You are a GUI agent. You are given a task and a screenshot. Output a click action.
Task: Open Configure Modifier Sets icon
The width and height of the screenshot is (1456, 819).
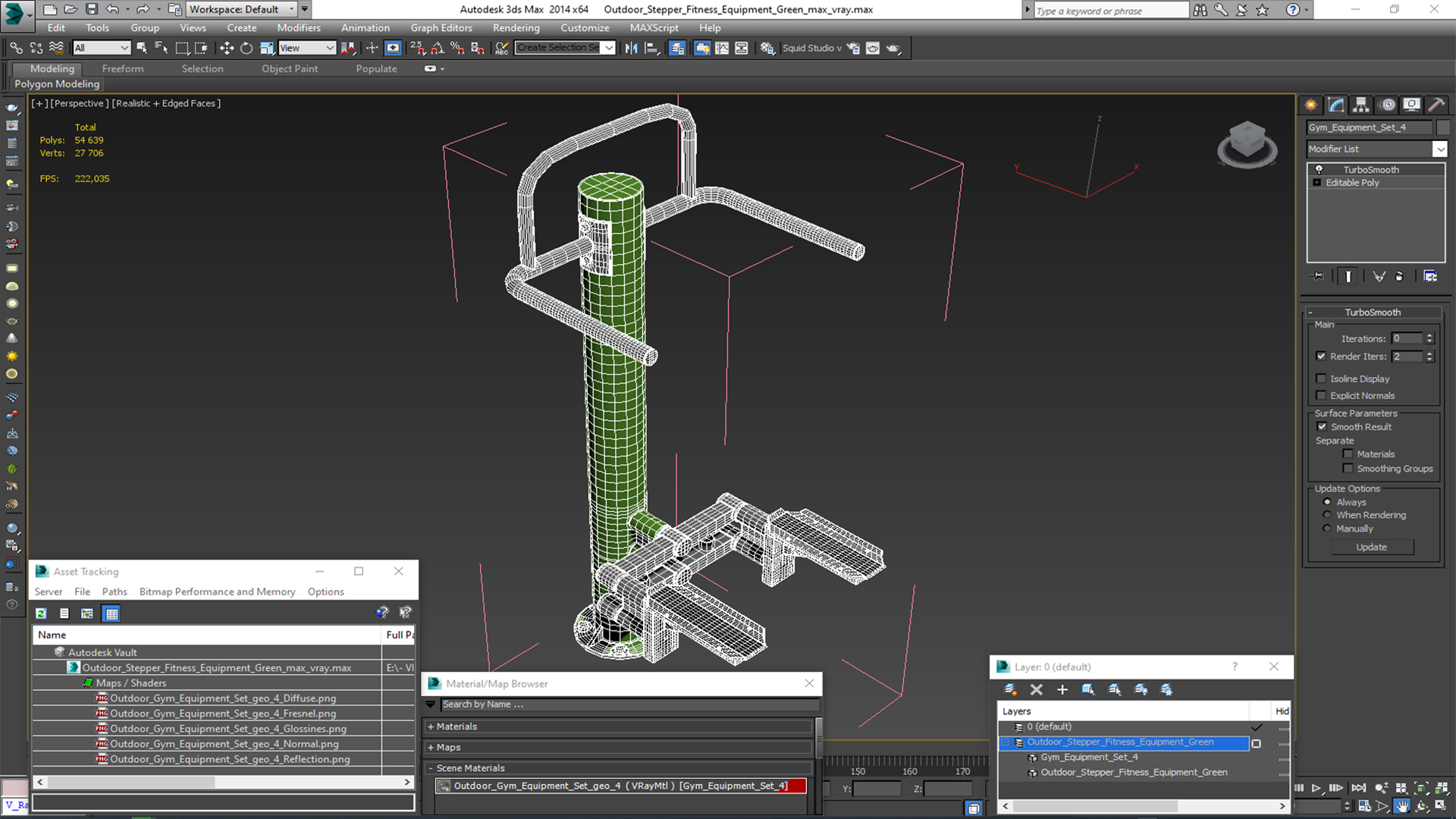click(1430, 276)
